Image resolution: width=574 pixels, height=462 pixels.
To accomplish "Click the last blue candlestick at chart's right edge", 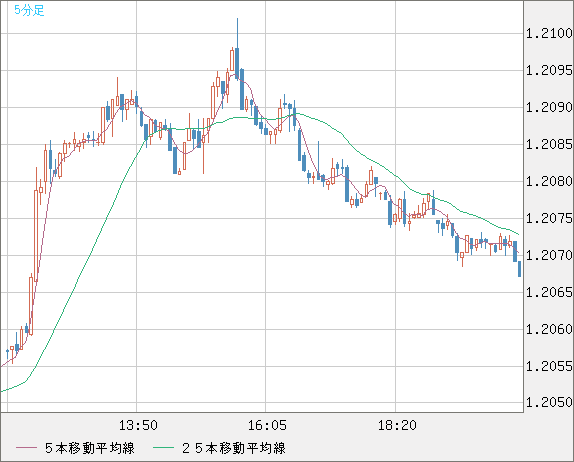I will pyautogui.click(x=519, y=269).
